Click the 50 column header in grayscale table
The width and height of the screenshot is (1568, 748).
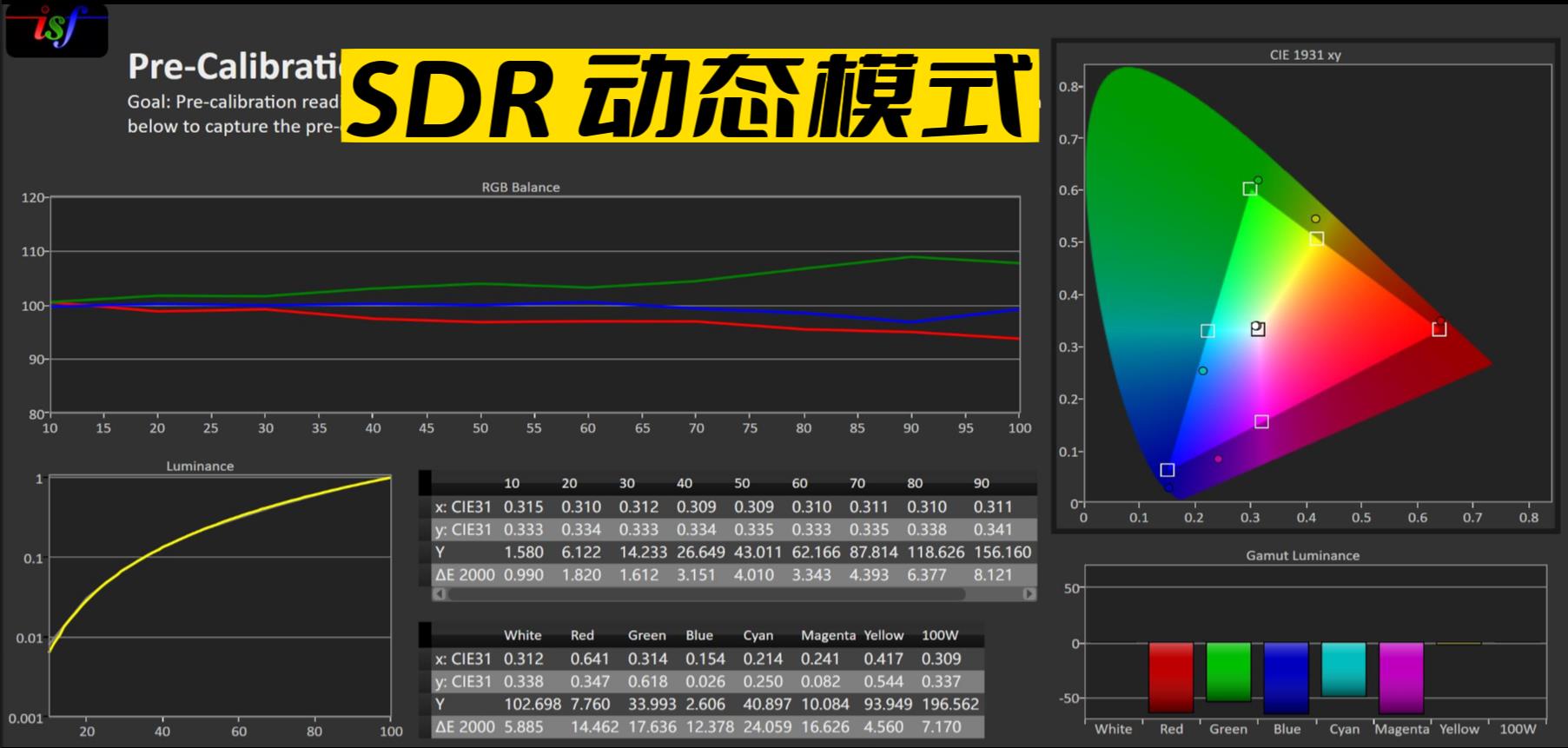click(x=742, y=483)
